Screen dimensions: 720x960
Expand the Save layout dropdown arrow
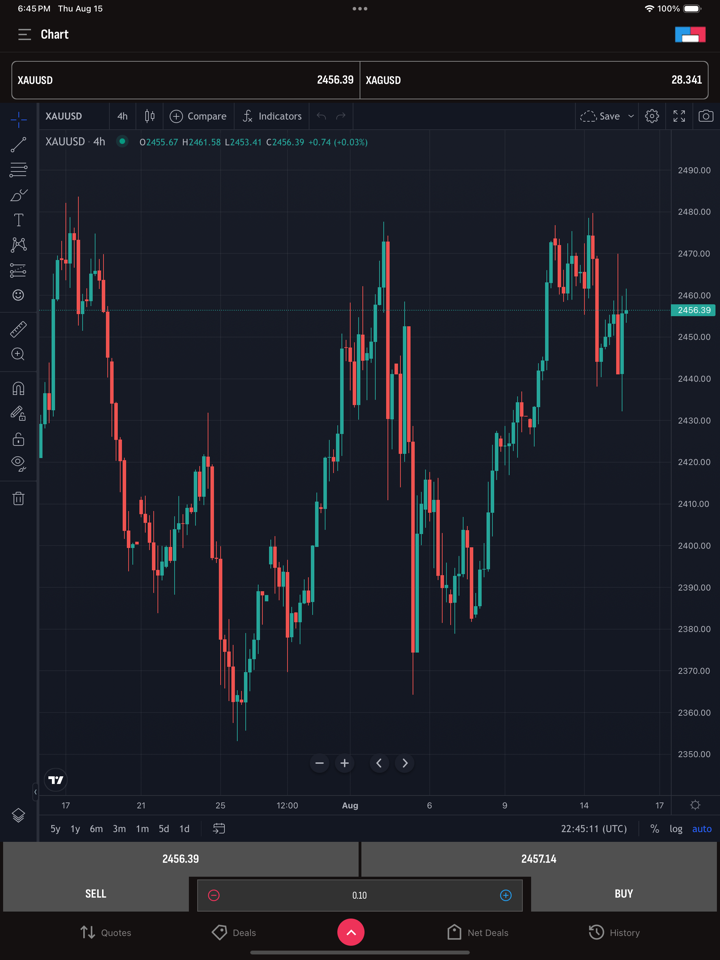click(631, 116)
